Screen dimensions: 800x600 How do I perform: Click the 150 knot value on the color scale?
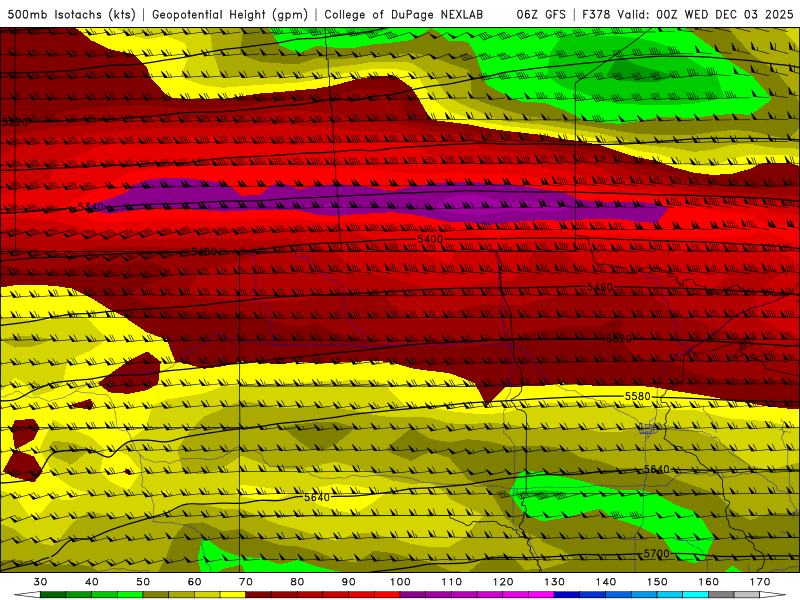tap(657, 582)
